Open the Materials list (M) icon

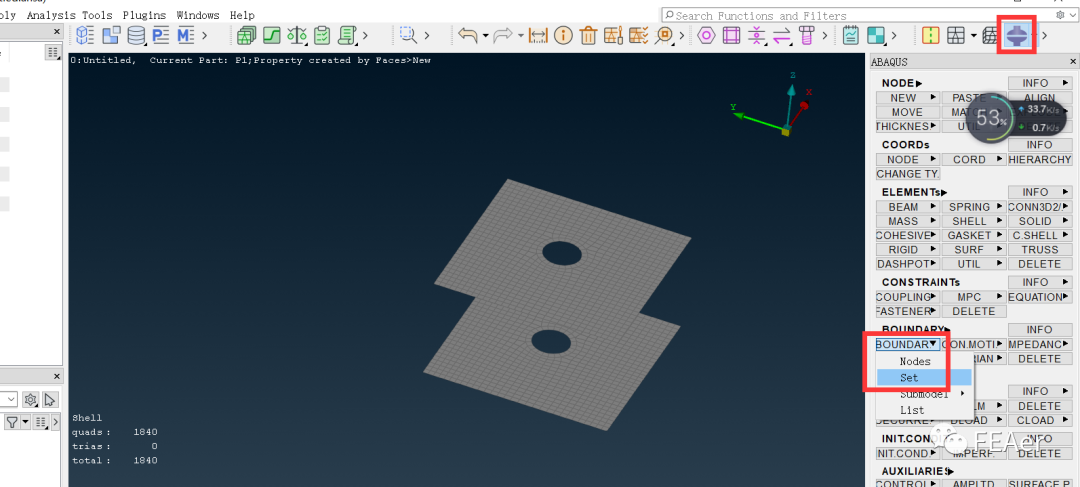click(x=186, y=35)
